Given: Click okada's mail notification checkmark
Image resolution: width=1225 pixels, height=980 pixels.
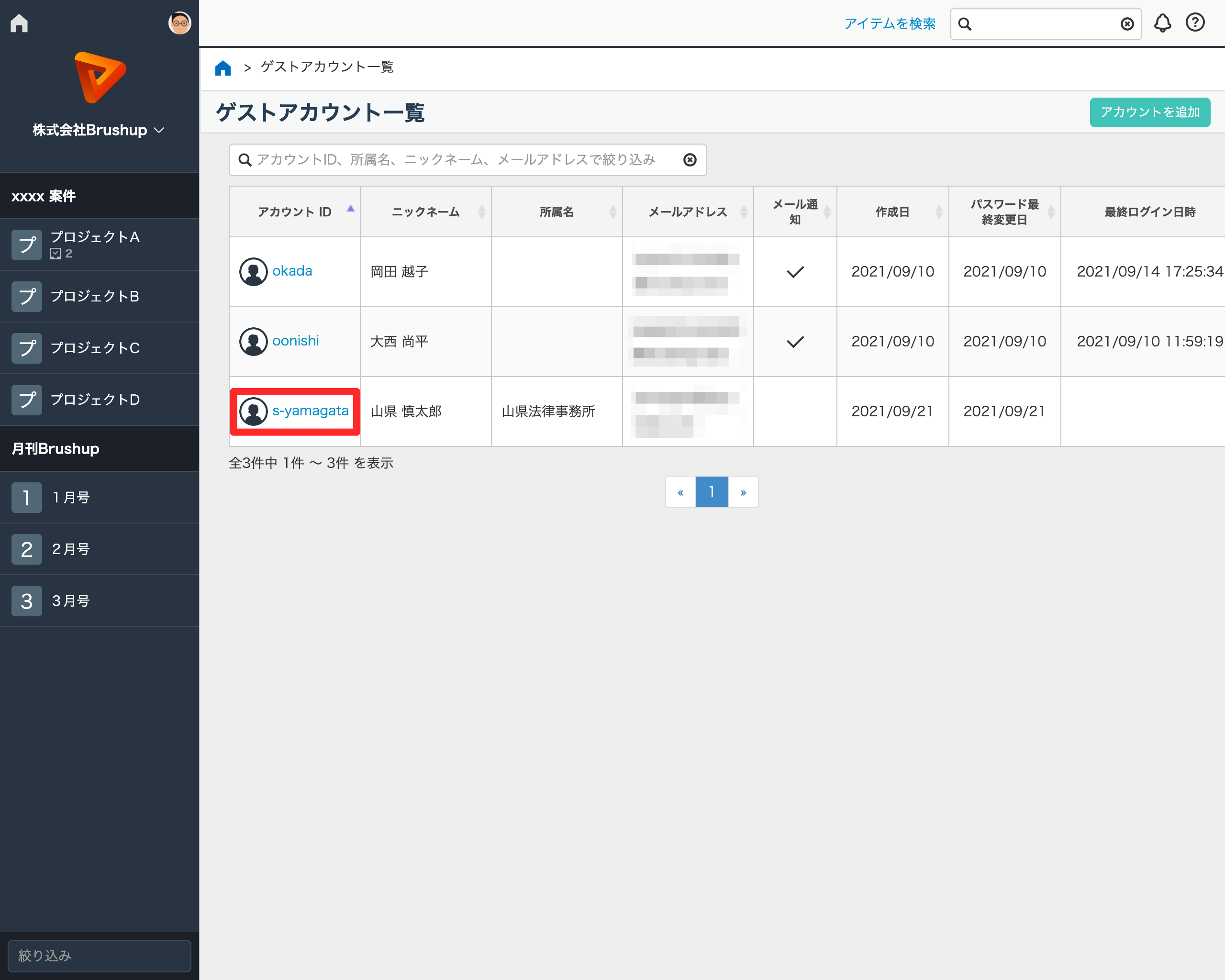Looking at the screenshot, I should coord(795,272).
